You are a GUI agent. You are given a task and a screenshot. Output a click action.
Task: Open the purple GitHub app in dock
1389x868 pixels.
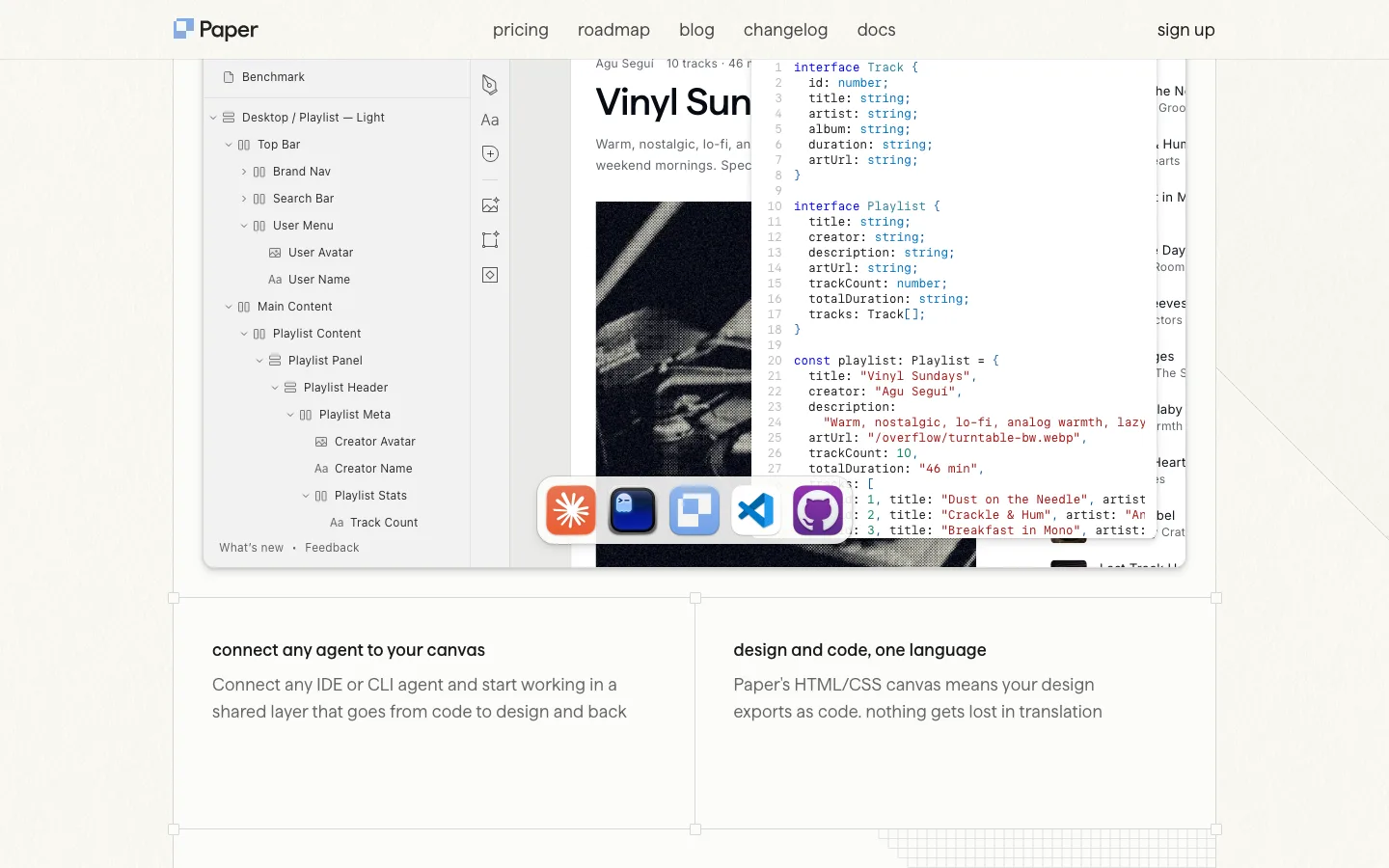[x=818, y=510]
